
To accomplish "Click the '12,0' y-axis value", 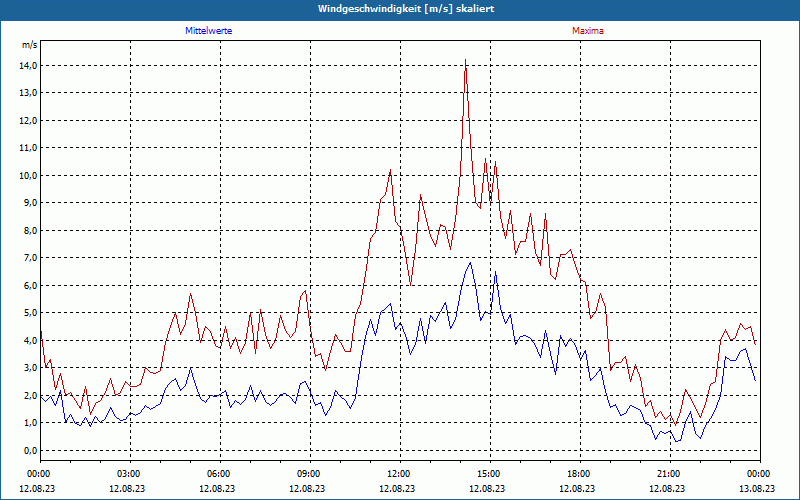I will coord(28,120).
